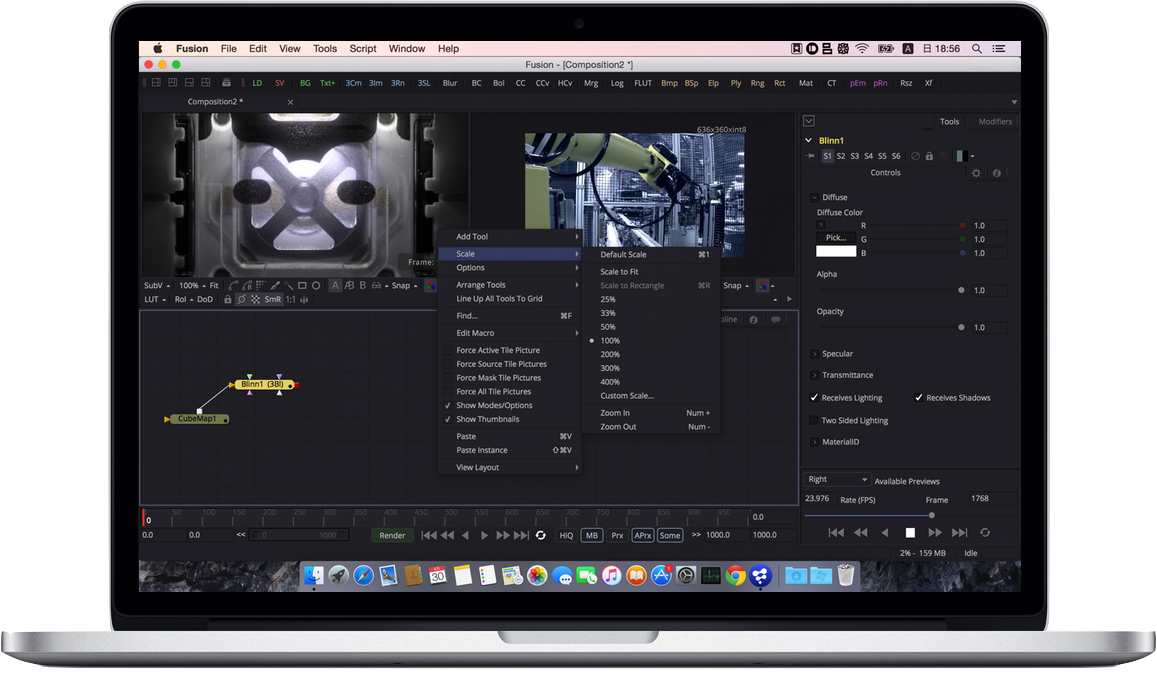The image size is (1157, 677).
Task: Select the S2 settings slot
Action: [840, 156]
